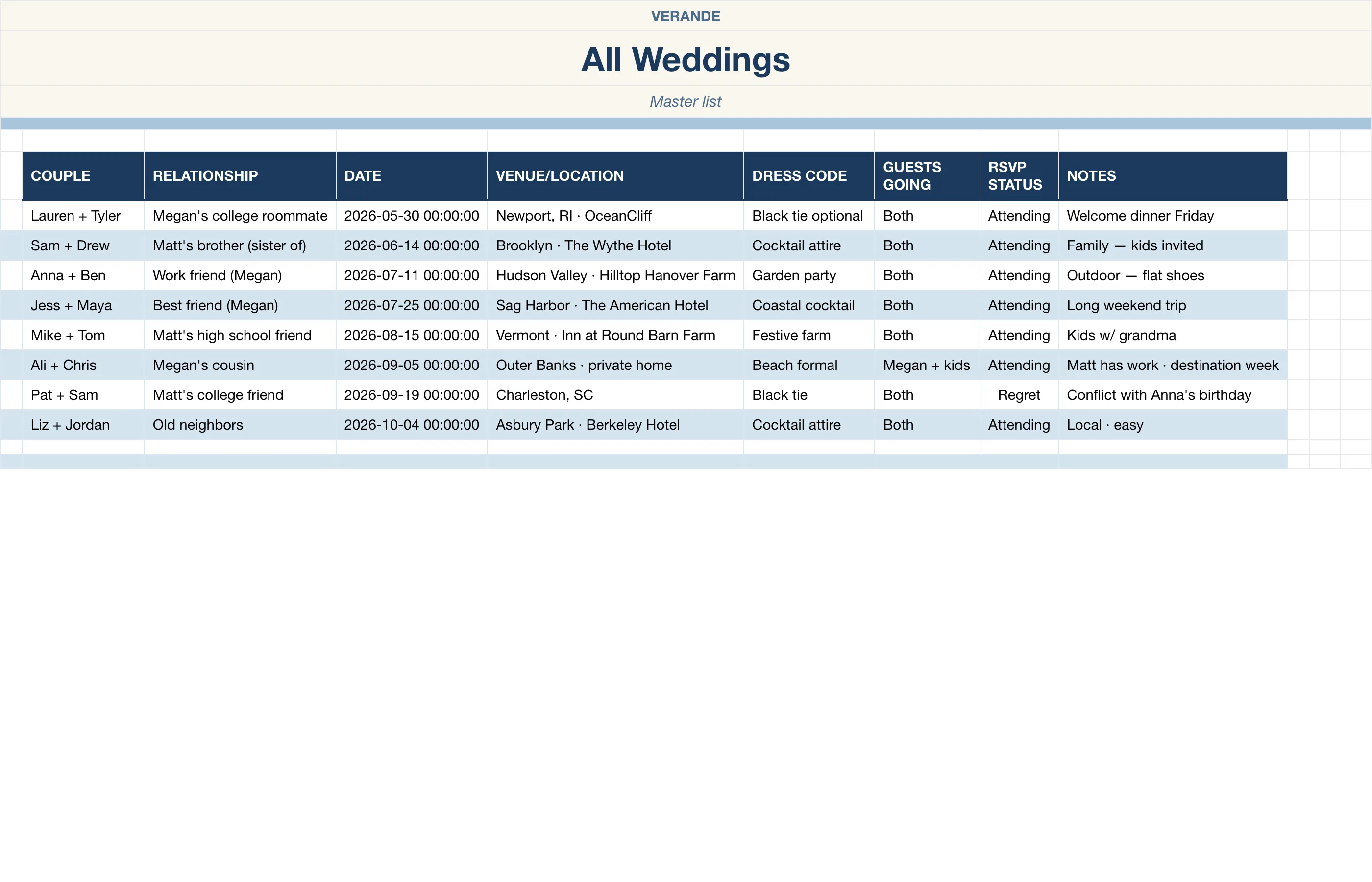Click the Master list subtitle

coord(686,101)
